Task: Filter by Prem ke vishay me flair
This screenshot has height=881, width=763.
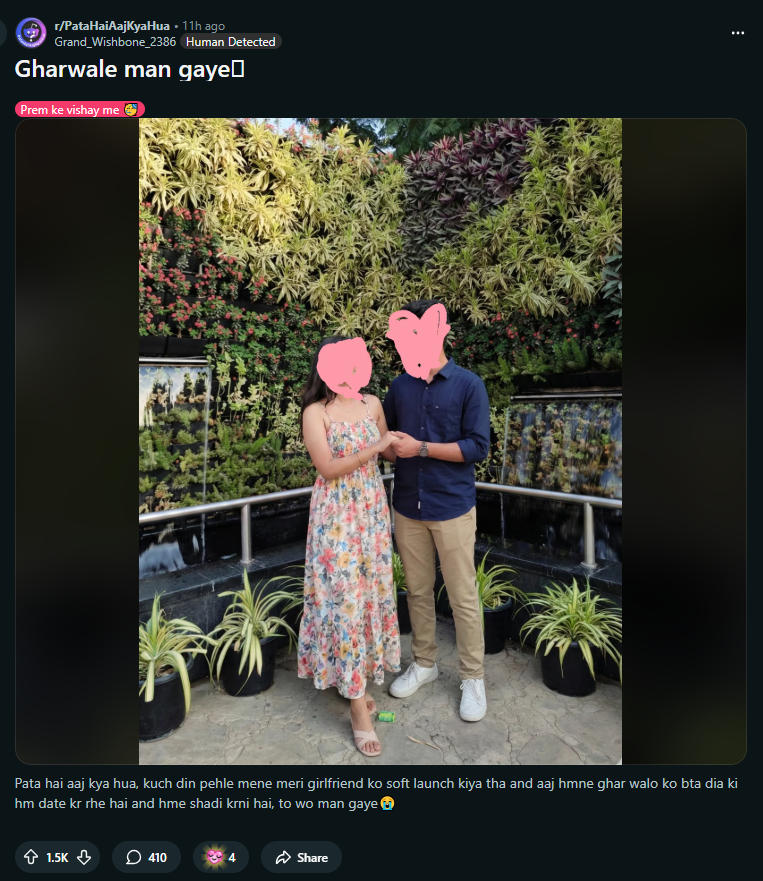Action: (x=80, y=110)
